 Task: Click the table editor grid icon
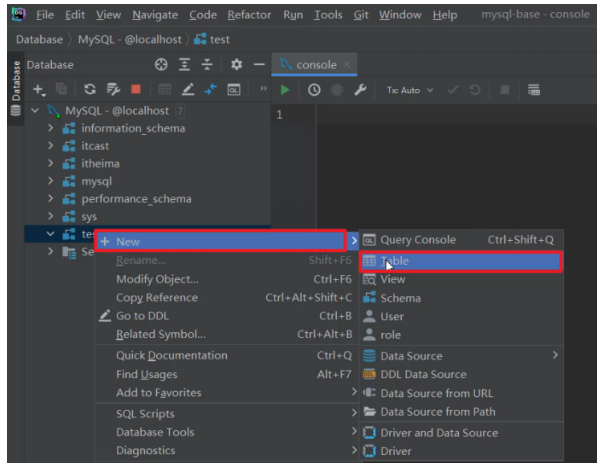click(165, 89)
